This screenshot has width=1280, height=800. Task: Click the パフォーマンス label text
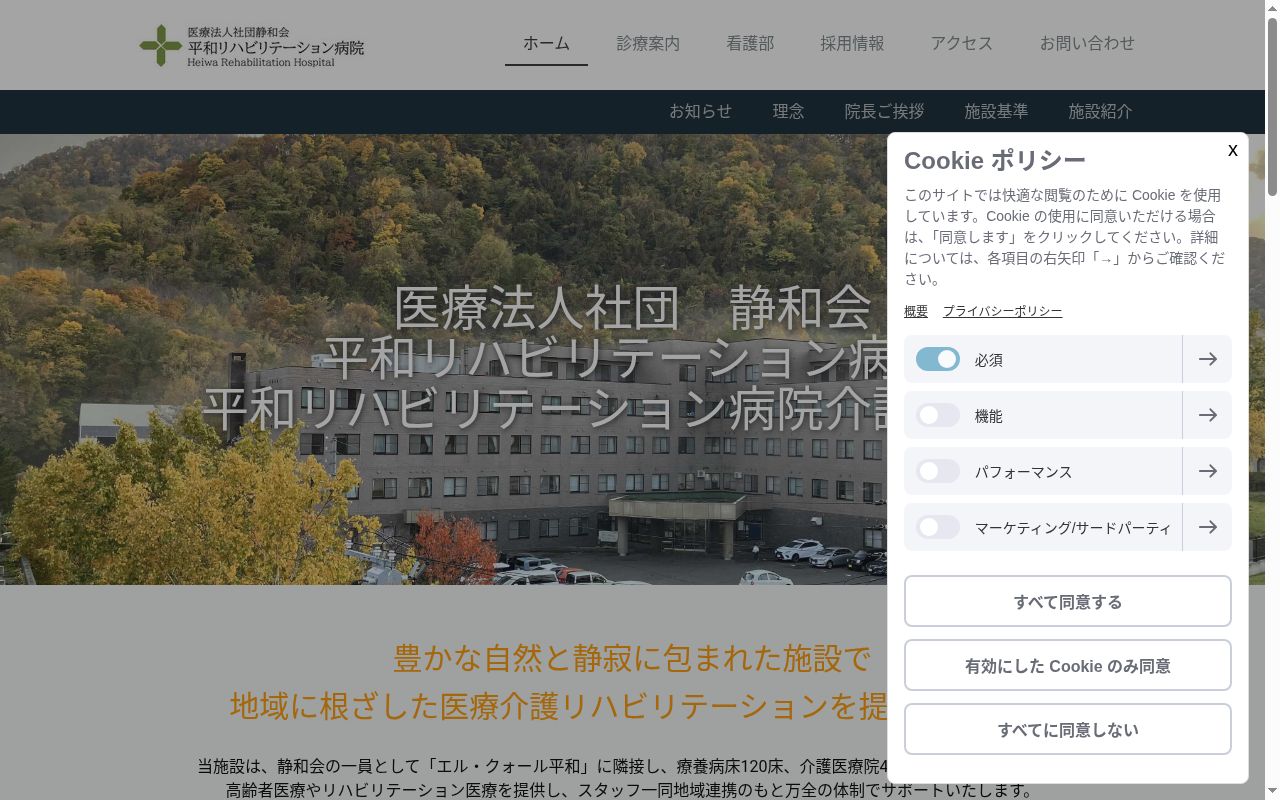pyautogui.click(x=1023, y=472)
